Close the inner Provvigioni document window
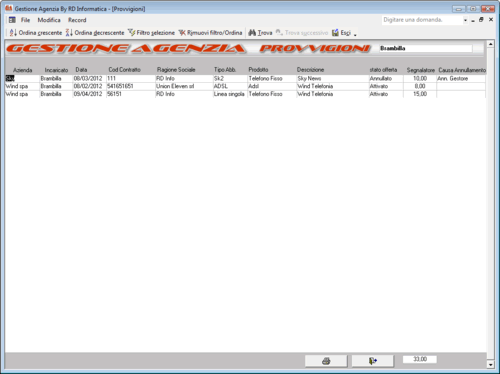 [491, 20]
